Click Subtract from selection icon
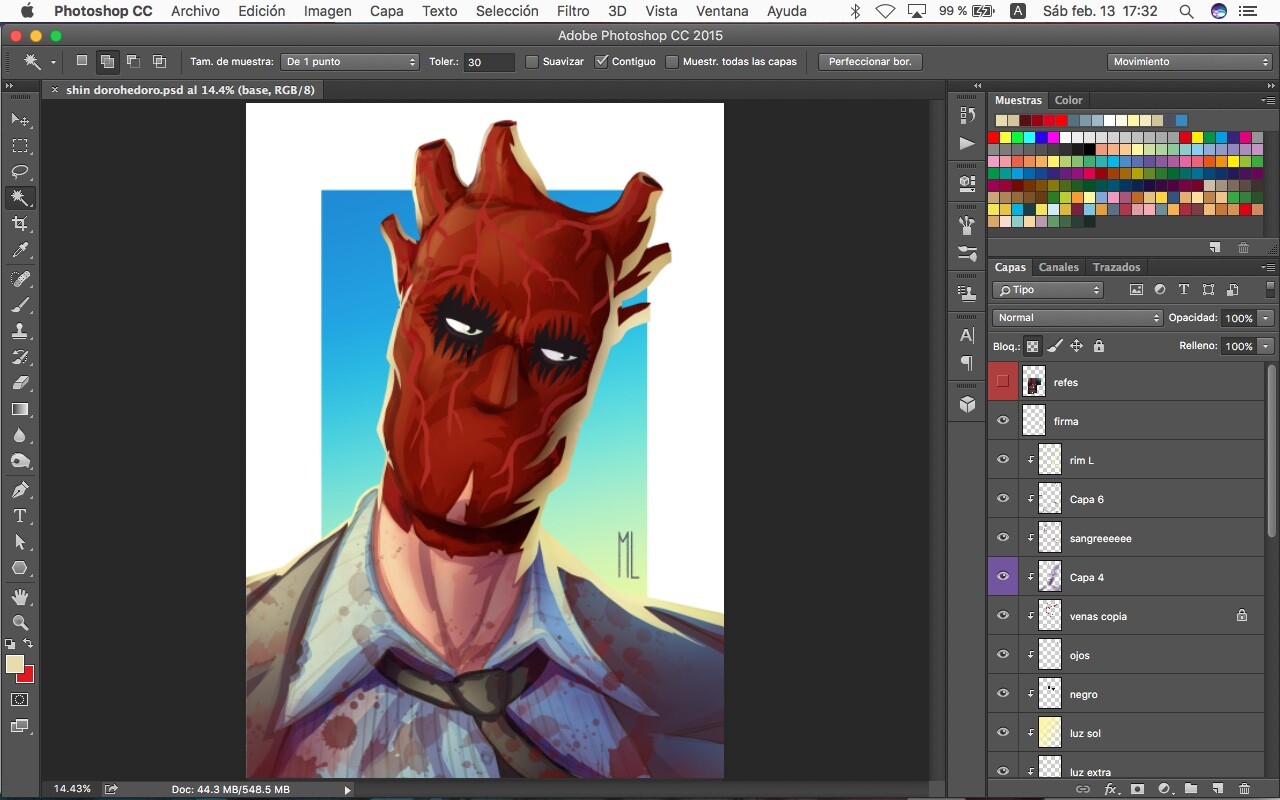Viewport: 1280px width, 800px height. [x=133, y=61]
